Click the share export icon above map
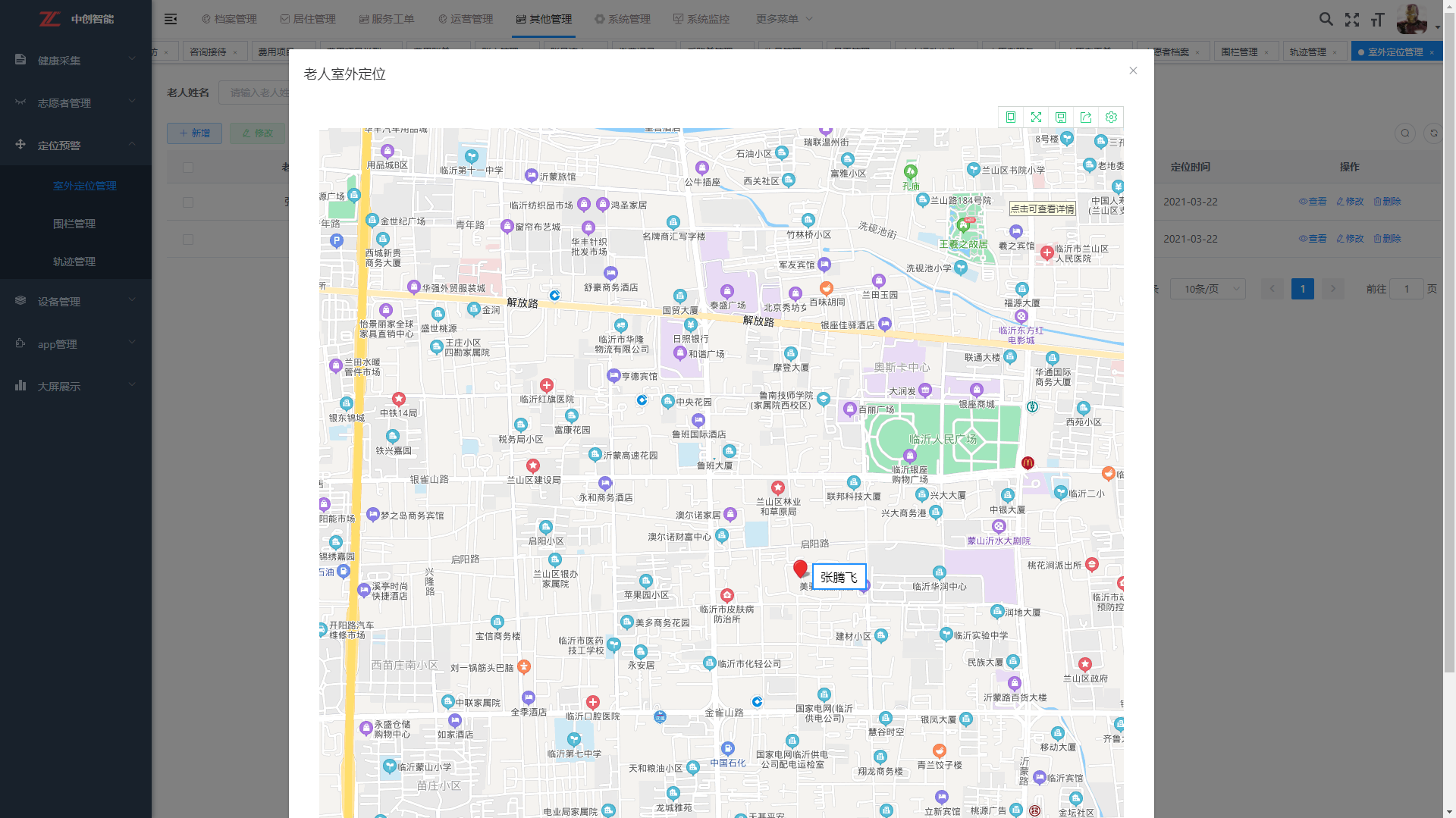This screenshot has width=1456, height=818. [x=1086, y=118]
